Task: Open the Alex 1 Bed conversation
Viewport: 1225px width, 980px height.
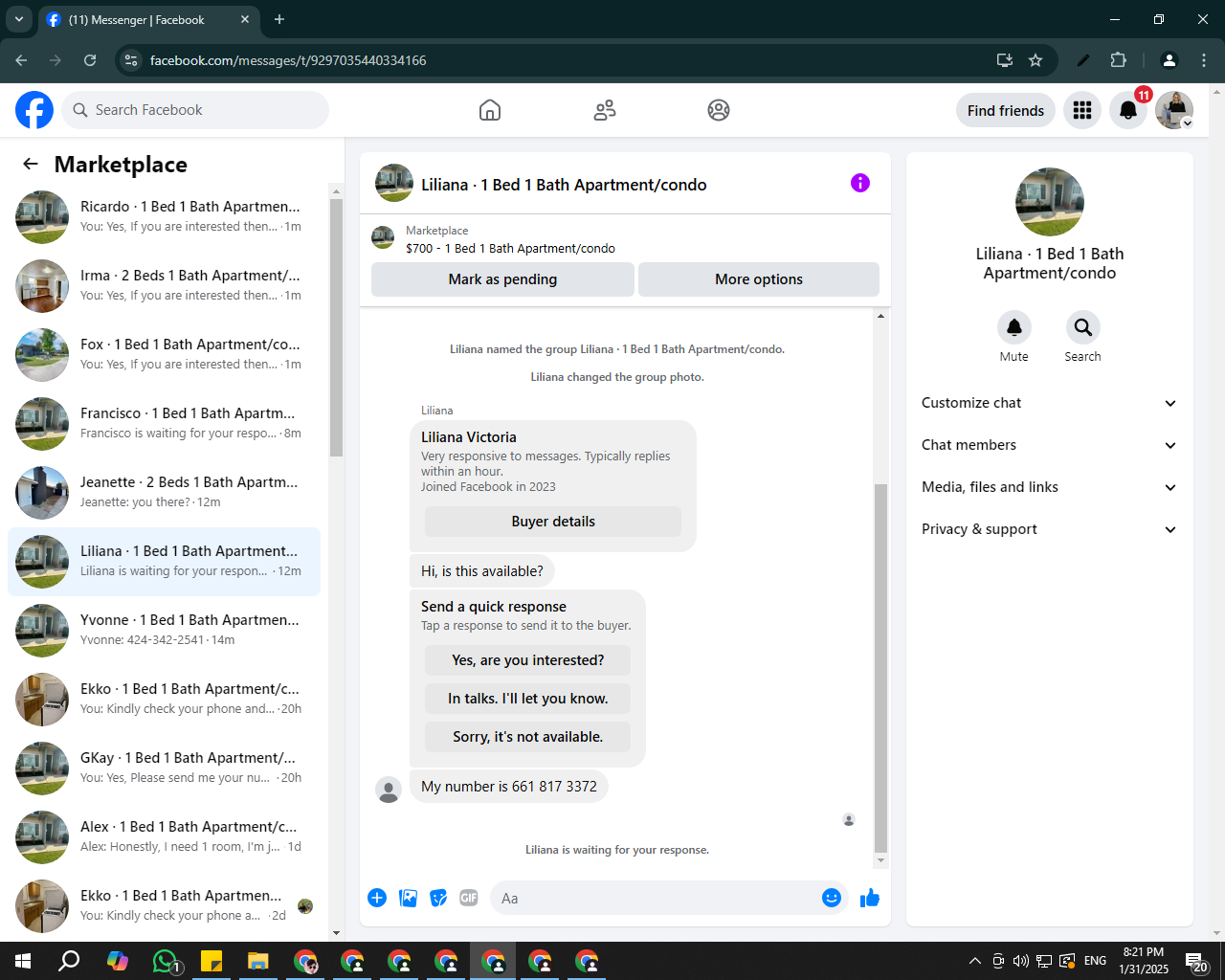Action: coord(164,837)
